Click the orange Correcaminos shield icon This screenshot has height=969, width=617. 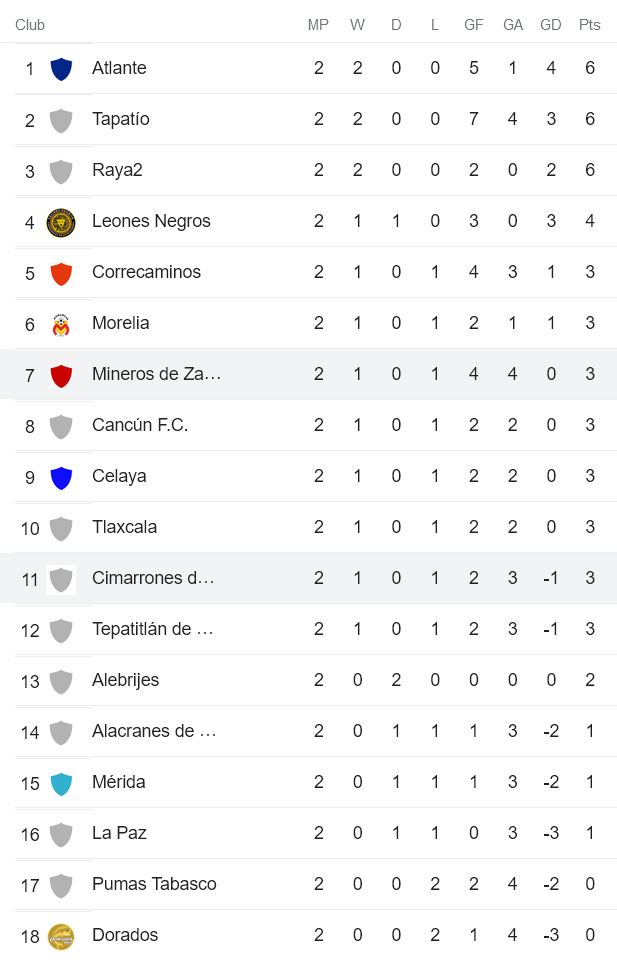point(61,273)
